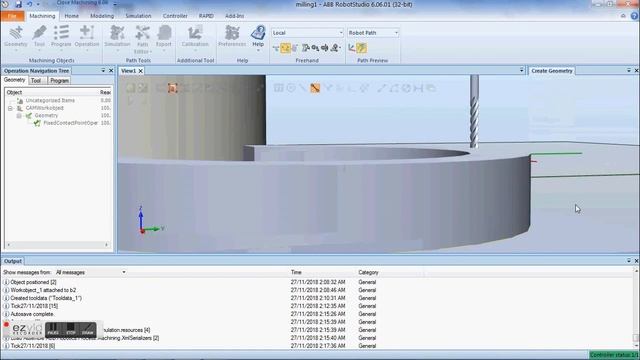
Task: Close the View1 tab
Action: [140, 71]
